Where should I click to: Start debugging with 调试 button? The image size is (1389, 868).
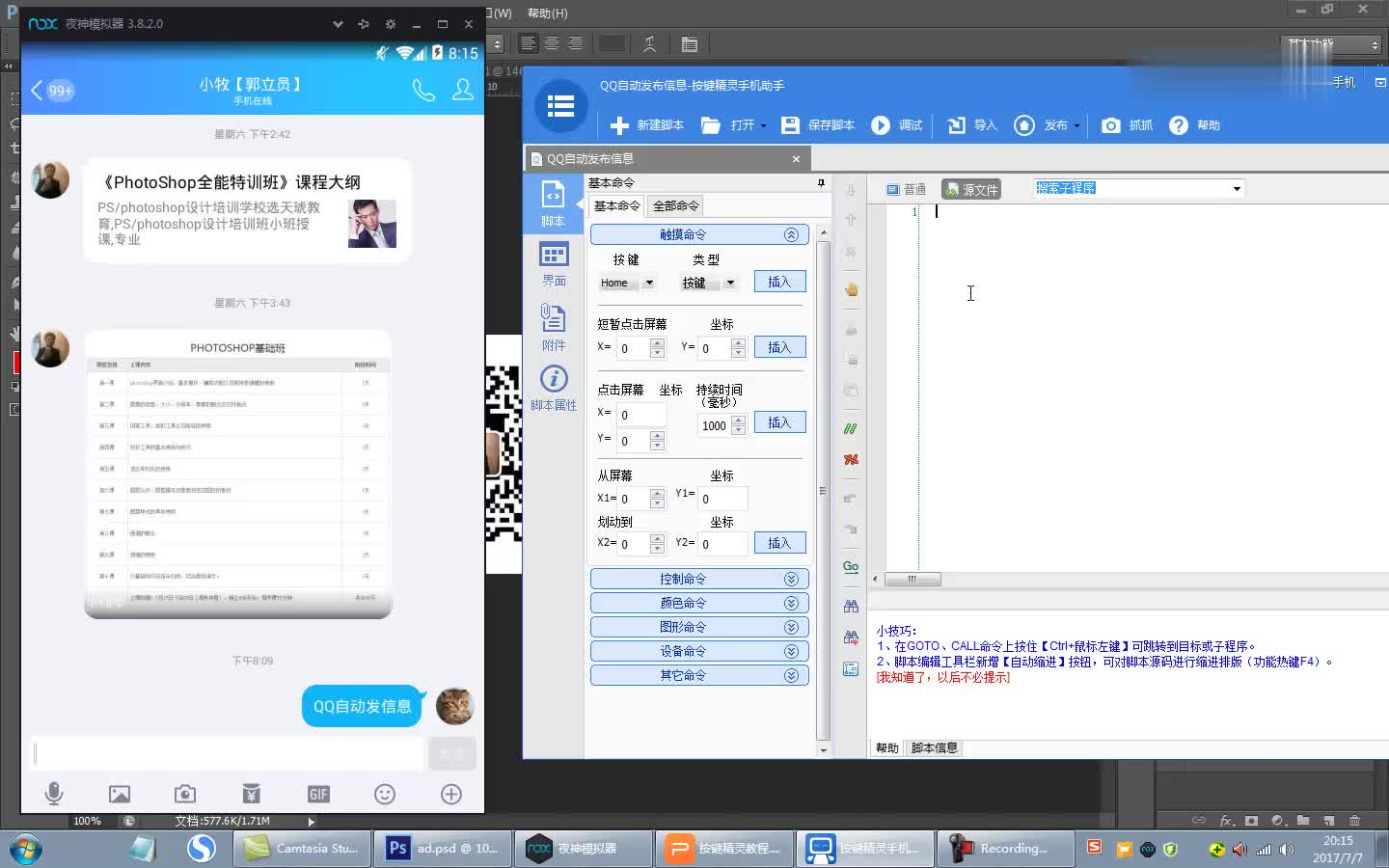coord(896,125)
